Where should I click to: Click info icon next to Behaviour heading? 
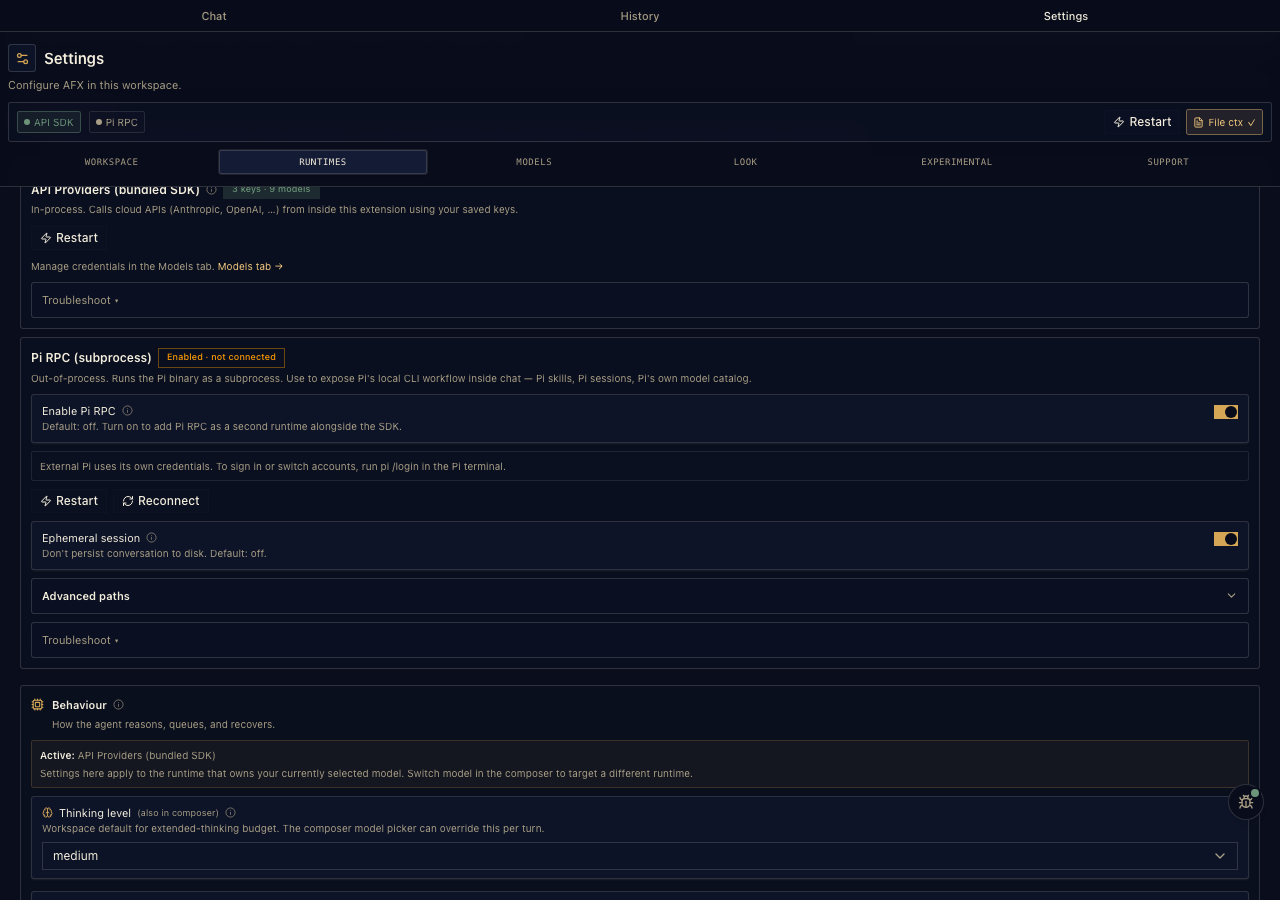coord(118,705)
